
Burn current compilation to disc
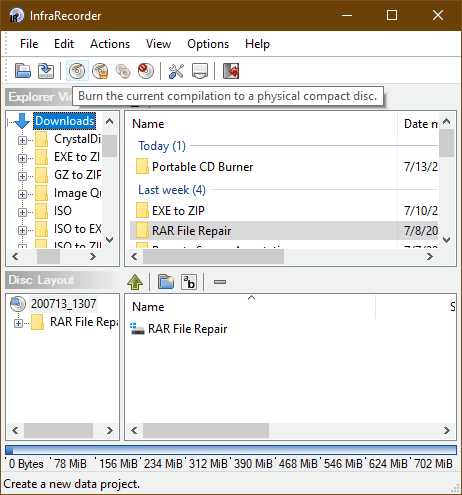[77, 71]
